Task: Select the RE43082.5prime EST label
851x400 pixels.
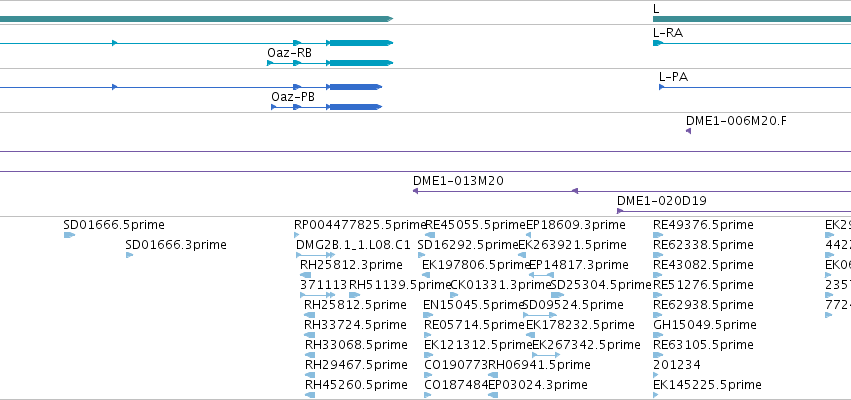Action: pos(703,265)
